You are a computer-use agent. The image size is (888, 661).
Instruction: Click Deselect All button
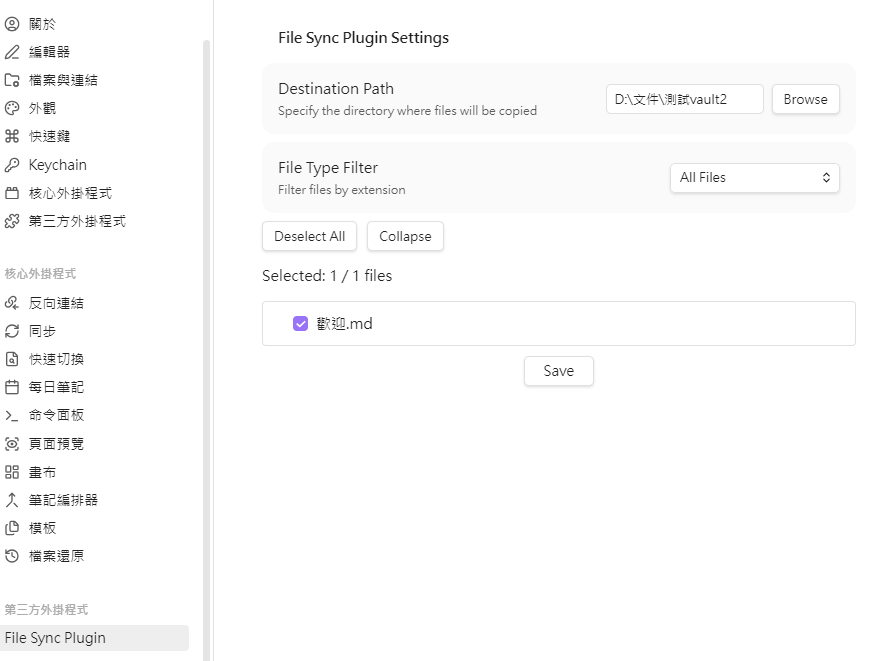pos(309,237)
